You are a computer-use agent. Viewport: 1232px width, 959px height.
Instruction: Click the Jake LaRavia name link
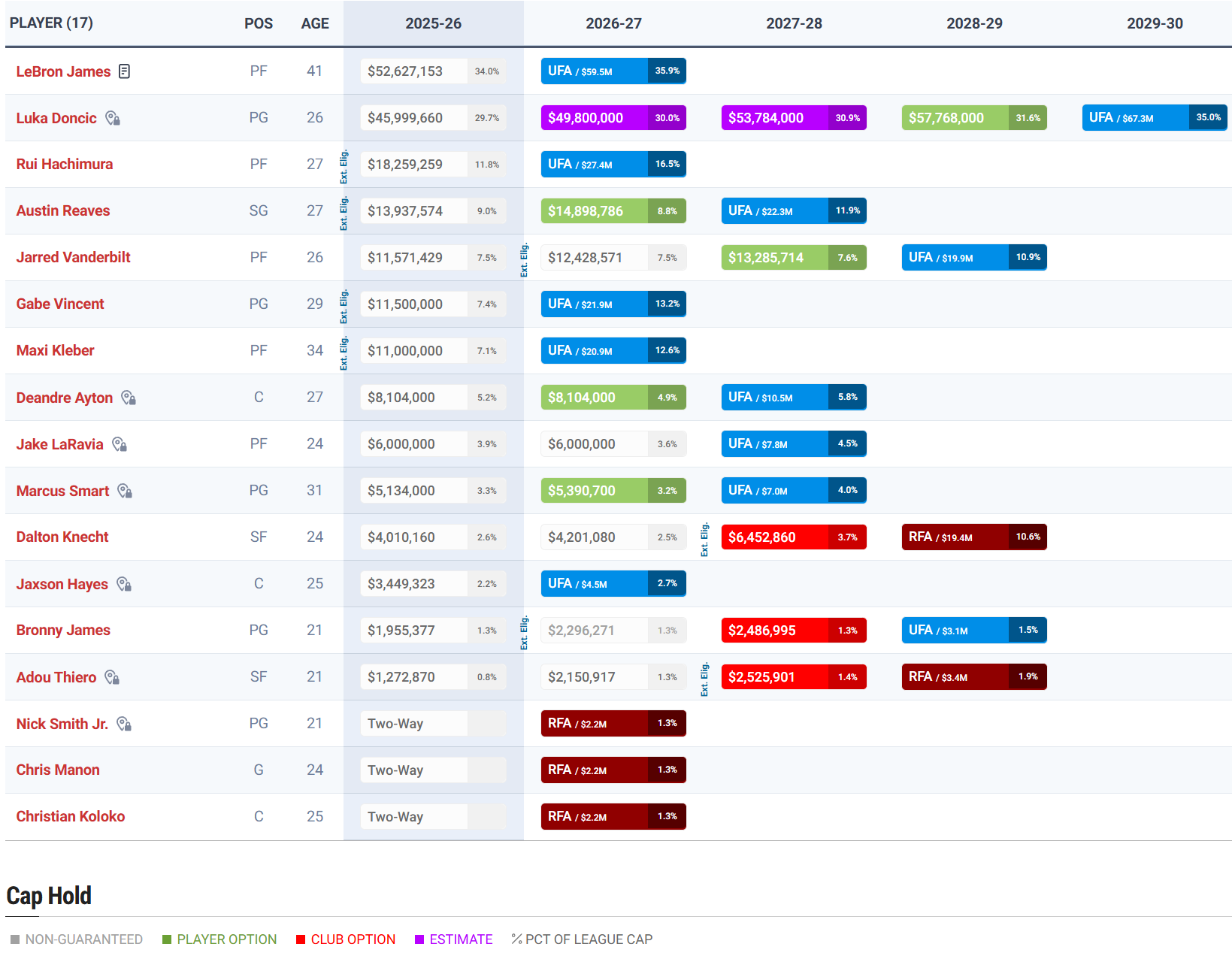click(60, 444)
